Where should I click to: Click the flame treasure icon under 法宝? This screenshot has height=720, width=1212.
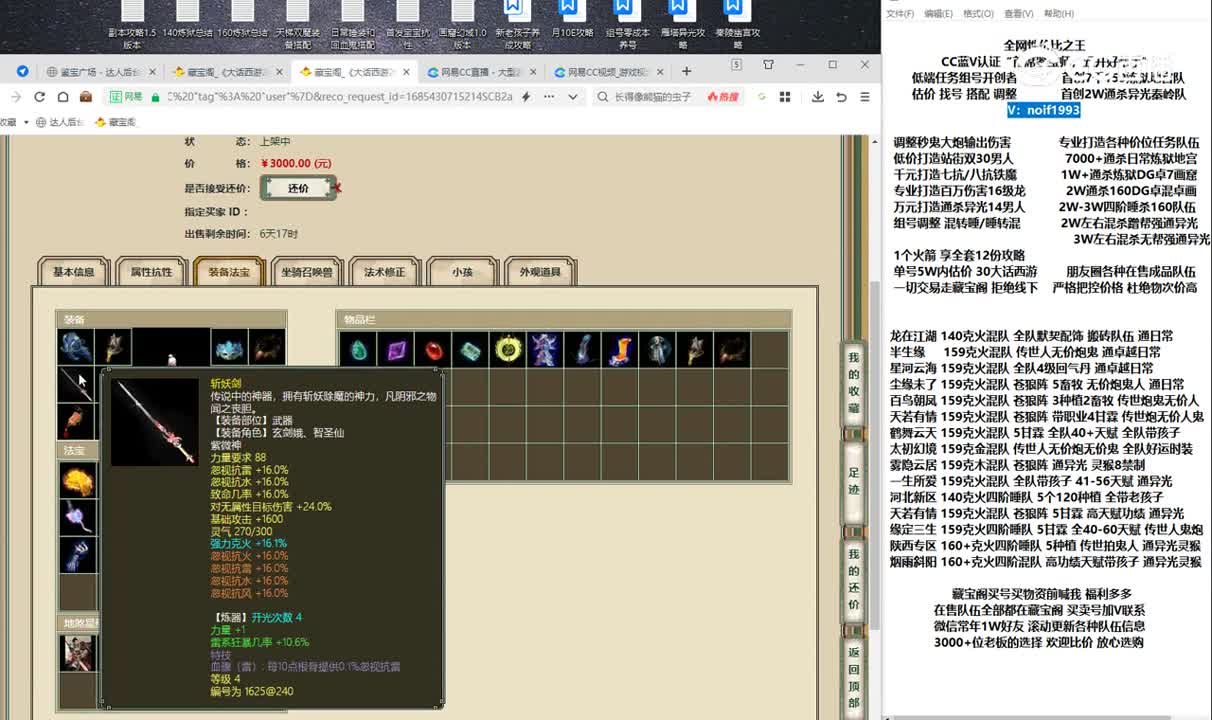[x=77, y=480]
